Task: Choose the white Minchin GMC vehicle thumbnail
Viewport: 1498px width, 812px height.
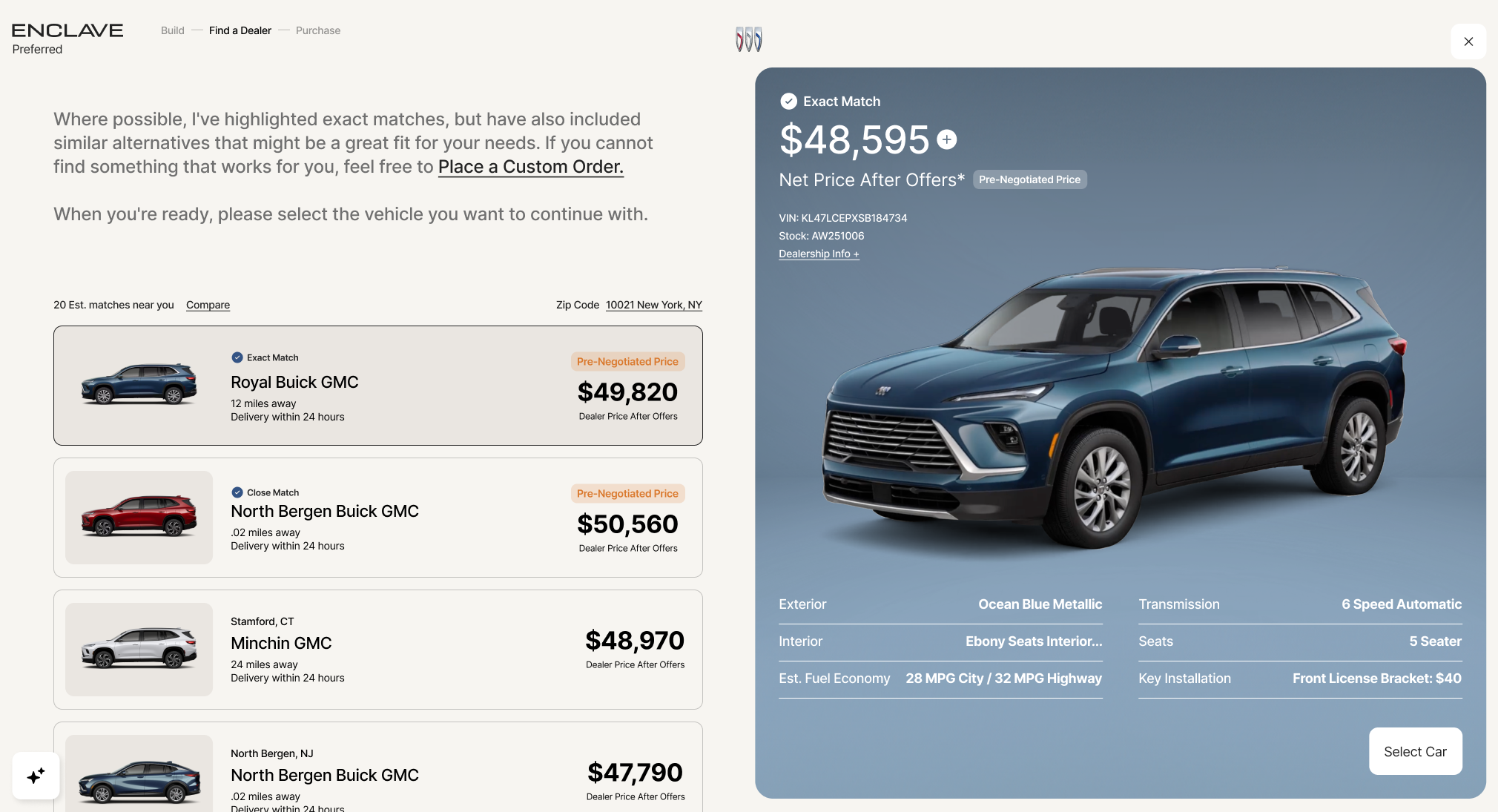Action: [139, 650]
